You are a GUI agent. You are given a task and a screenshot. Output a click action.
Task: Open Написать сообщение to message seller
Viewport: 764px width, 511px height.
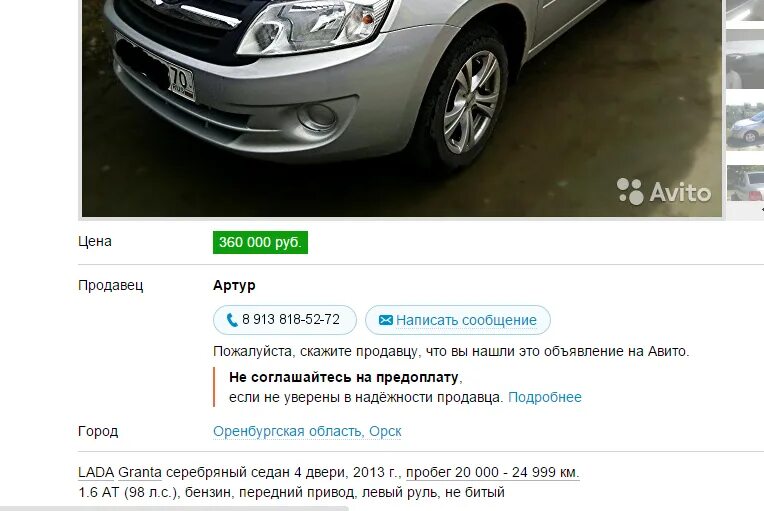pos(458,320)
